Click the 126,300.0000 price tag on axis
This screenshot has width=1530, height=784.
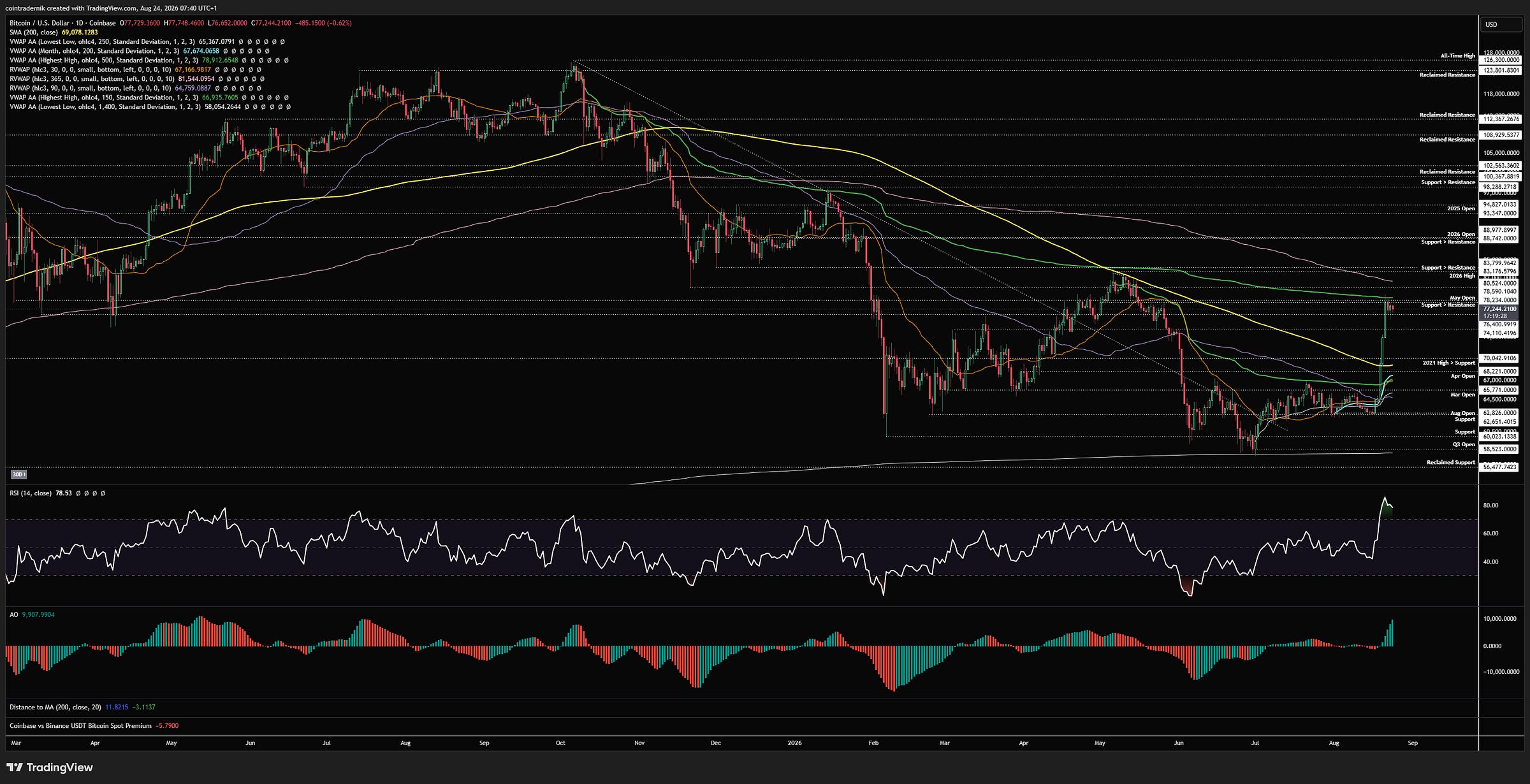[x=1501, y=60]
